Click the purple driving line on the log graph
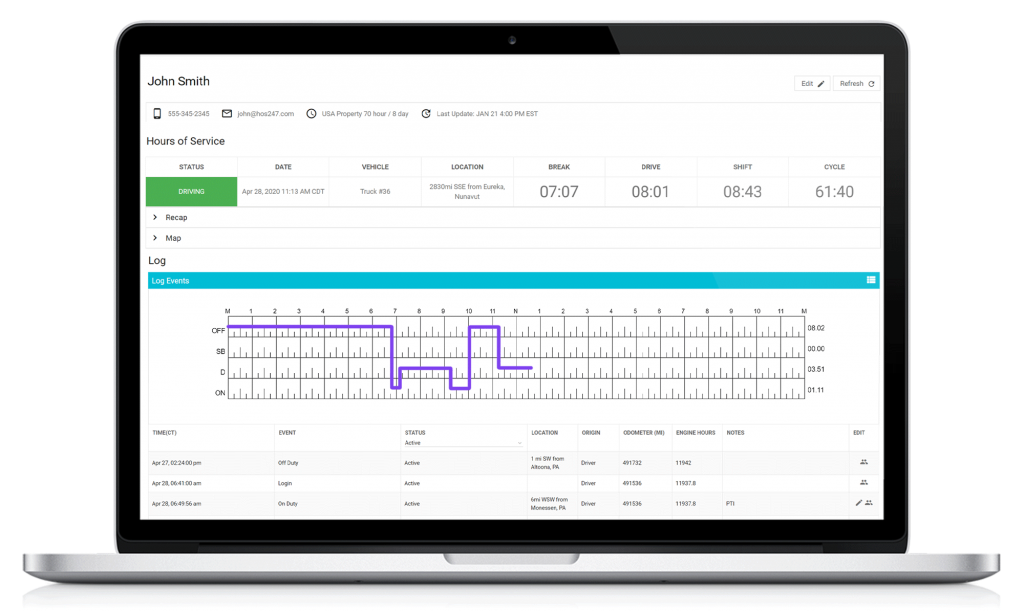Image resolution: width=1024 pixels, height=614 pixels. coord(310,325)
